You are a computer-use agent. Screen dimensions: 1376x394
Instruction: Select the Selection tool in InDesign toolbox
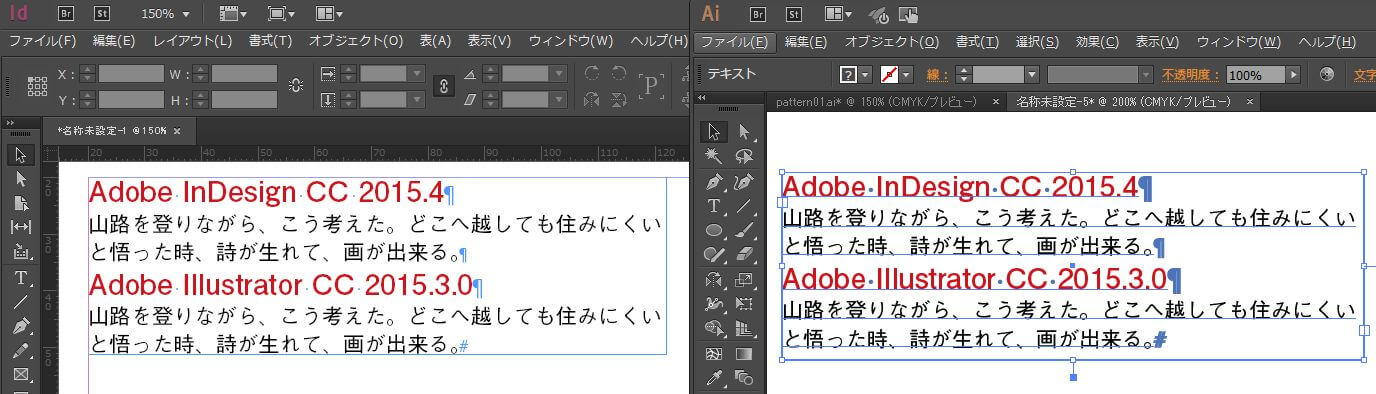tap(21, 155)
